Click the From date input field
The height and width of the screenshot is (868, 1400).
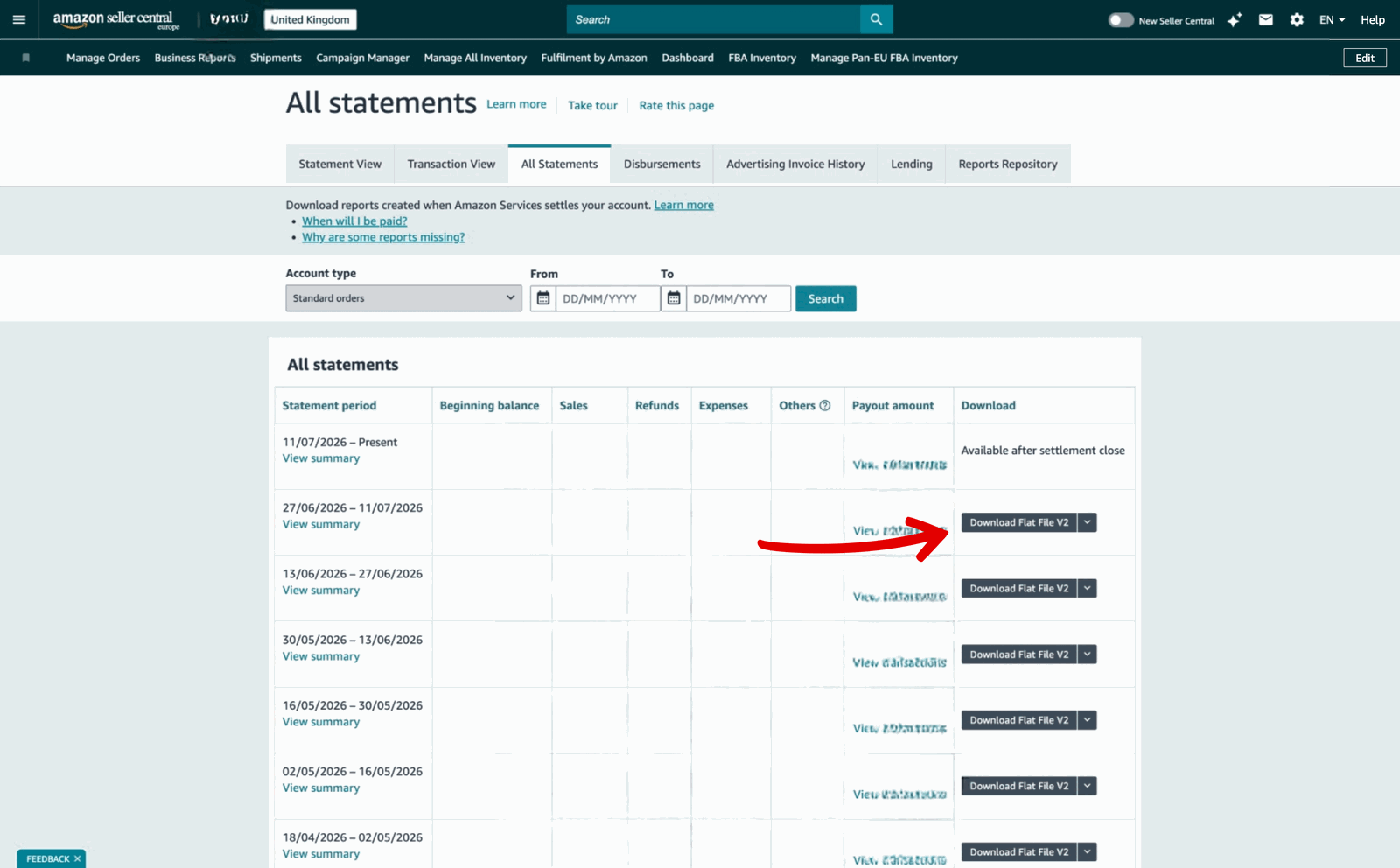607,298
